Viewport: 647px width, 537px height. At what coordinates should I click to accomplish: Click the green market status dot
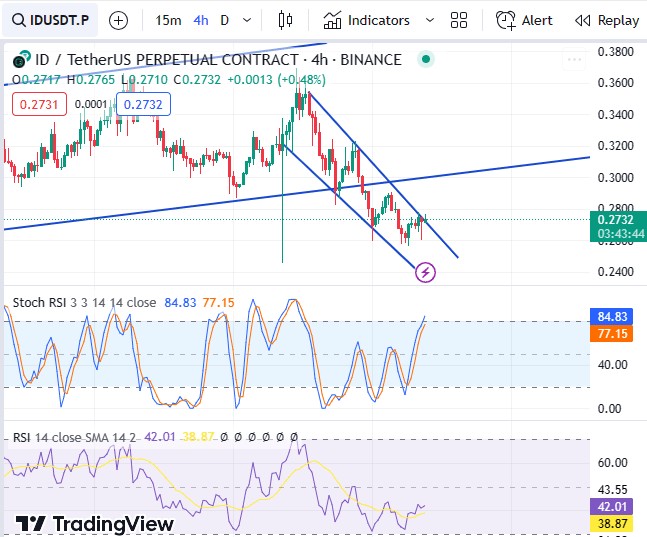coord(426,59)
